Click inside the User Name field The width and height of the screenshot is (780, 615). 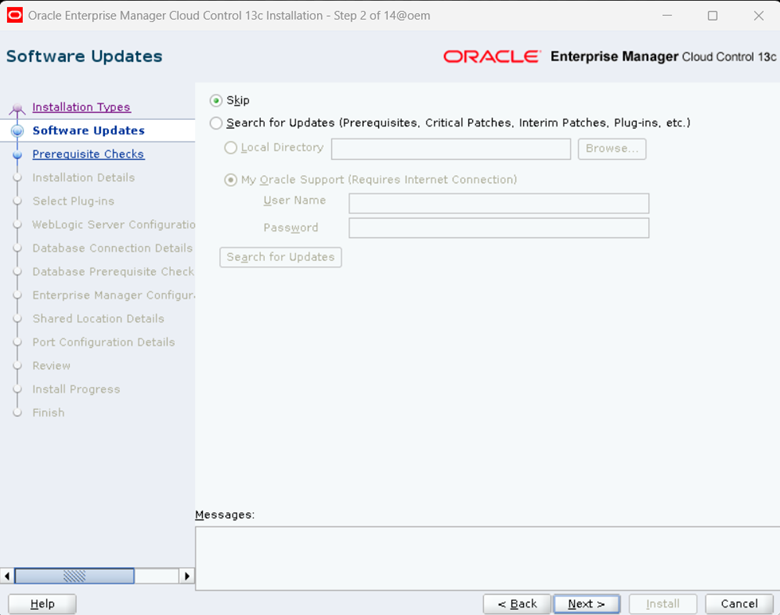[499, 203]
